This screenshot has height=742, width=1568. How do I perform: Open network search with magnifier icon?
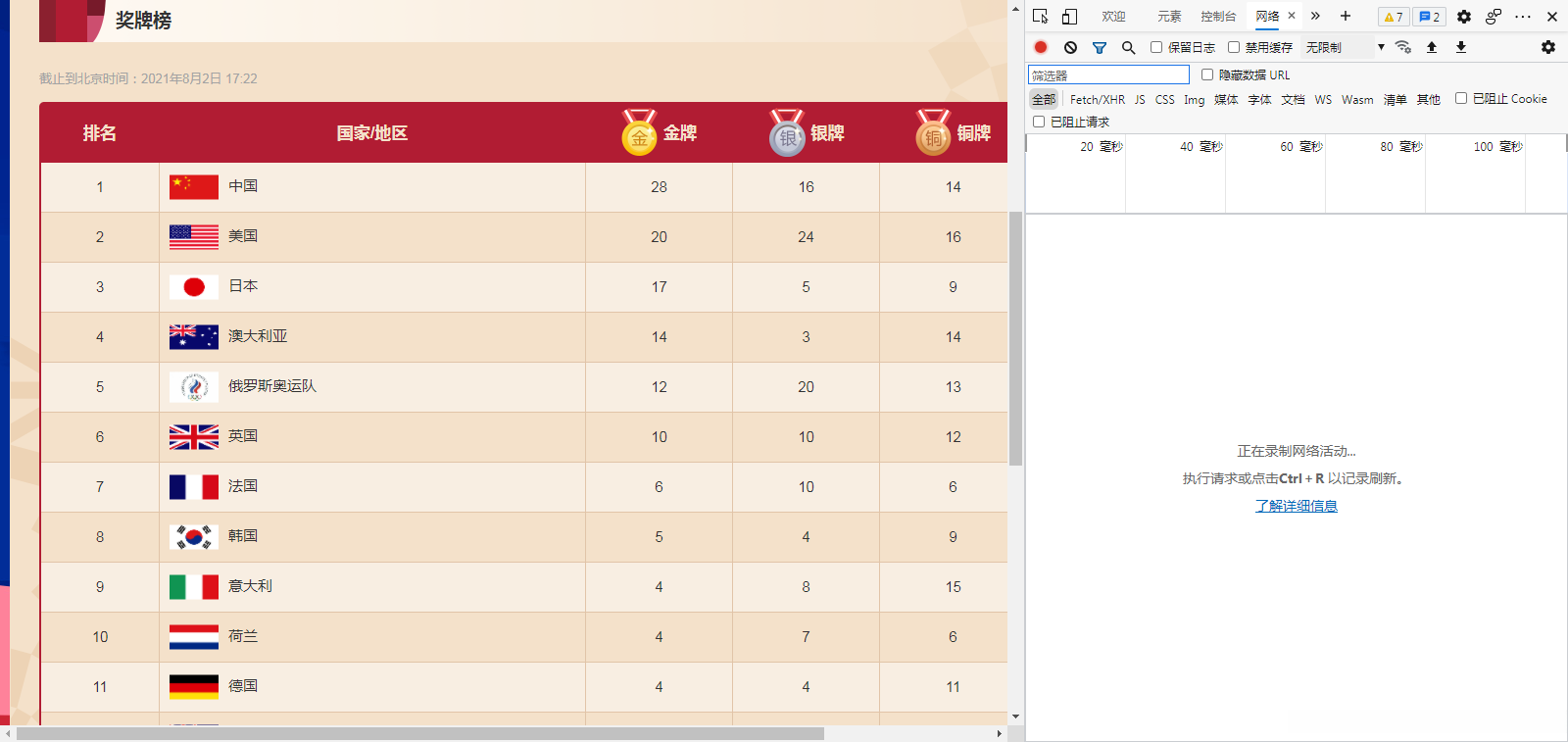tap(1129, 47)
